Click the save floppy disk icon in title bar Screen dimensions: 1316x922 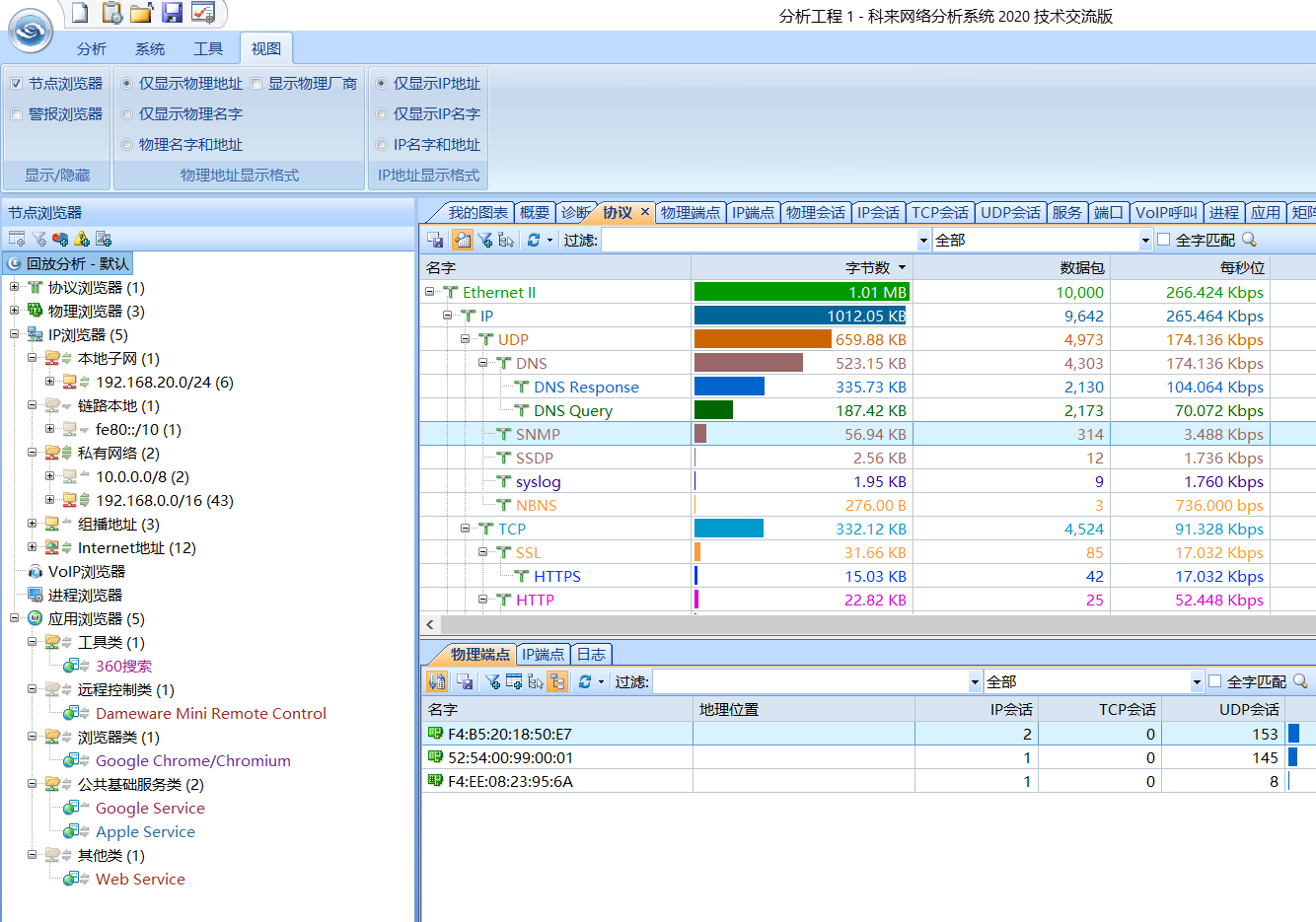[x=173, y=13]
